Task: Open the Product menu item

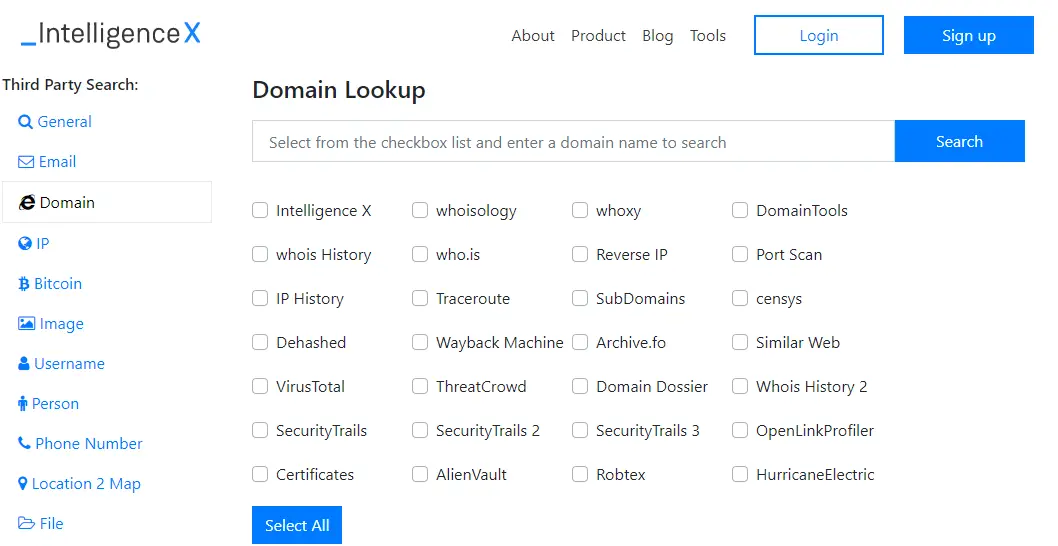Action: pyautogui.click(x=598, y=36)
